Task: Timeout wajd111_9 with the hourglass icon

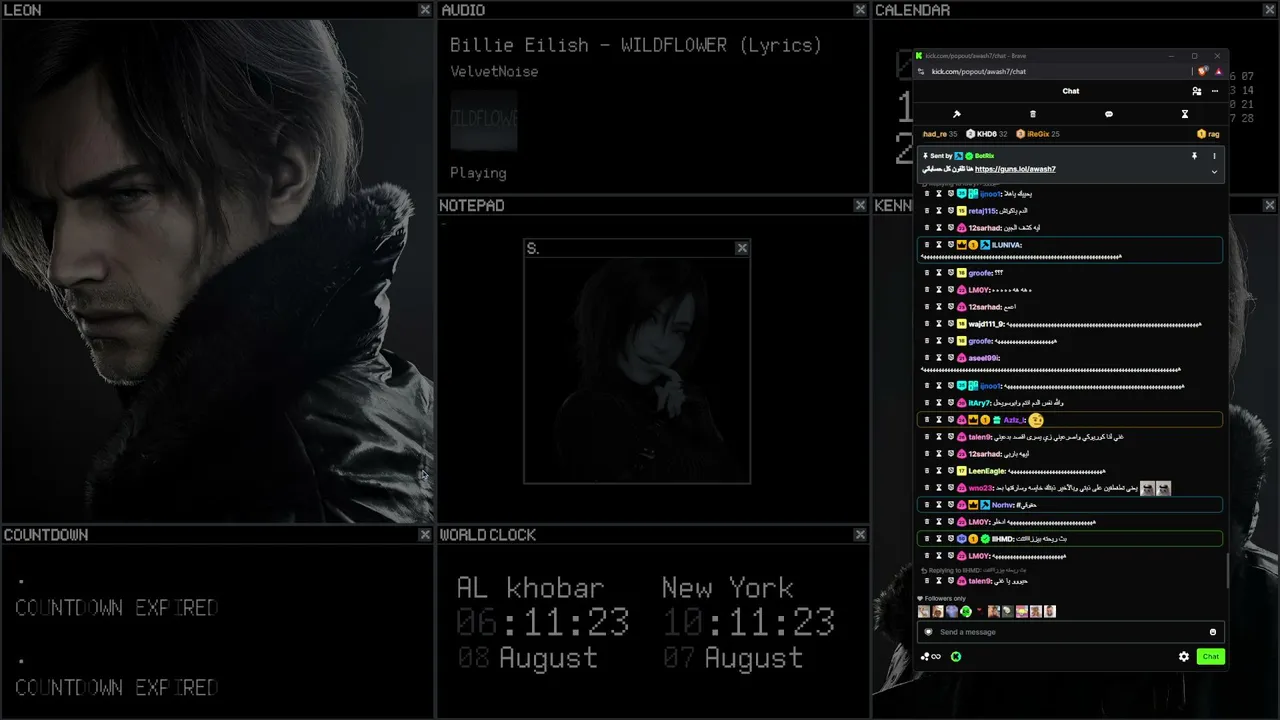Action: [939, 324]
